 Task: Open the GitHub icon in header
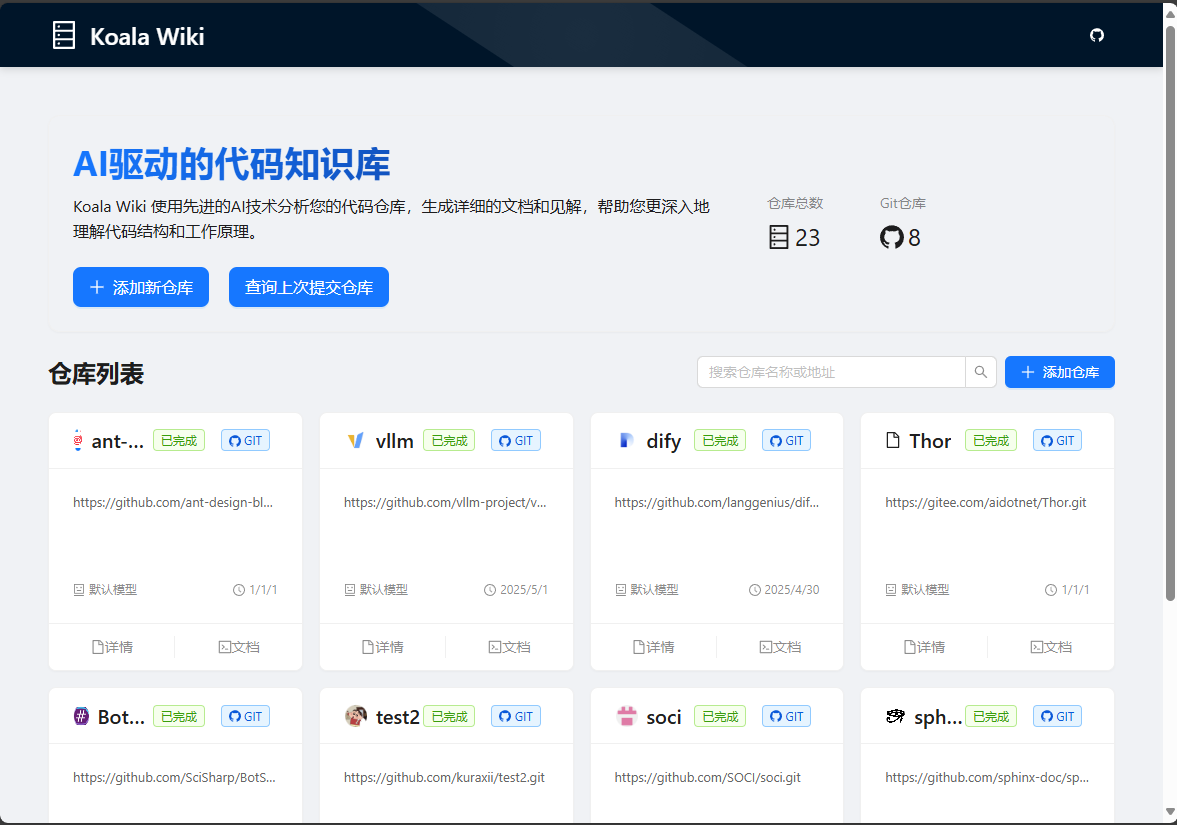pyautogui.click(x=1097, y=35)
